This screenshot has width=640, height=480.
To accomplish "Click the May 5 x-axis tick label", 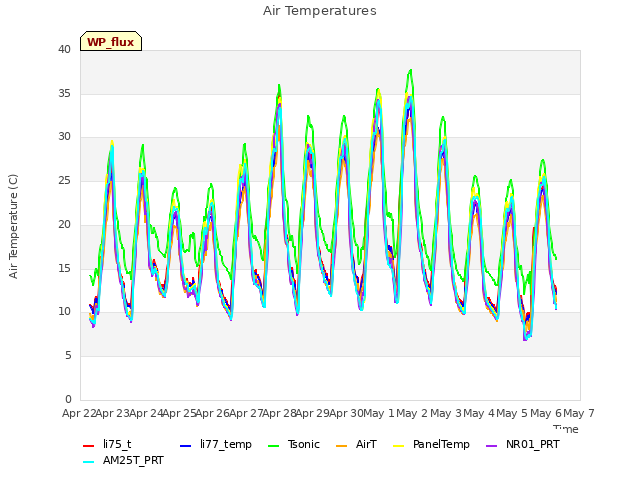I will pos(512,413).
